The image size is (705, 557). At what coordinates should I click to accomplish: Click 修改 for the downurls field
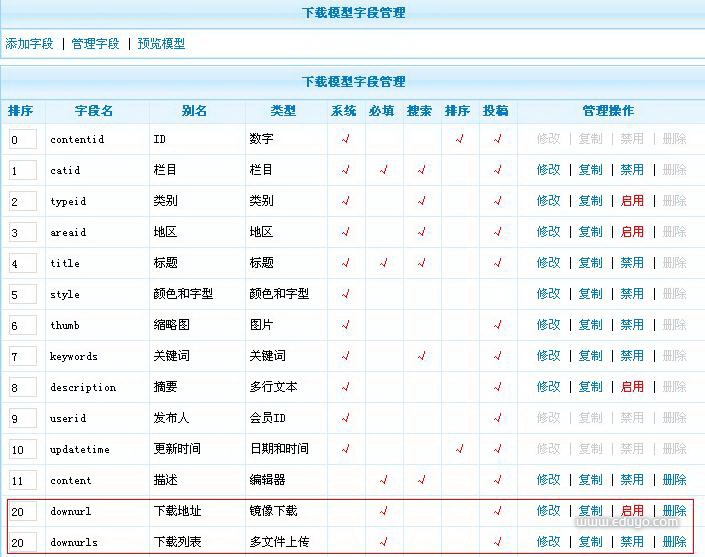tap(548, 542)
